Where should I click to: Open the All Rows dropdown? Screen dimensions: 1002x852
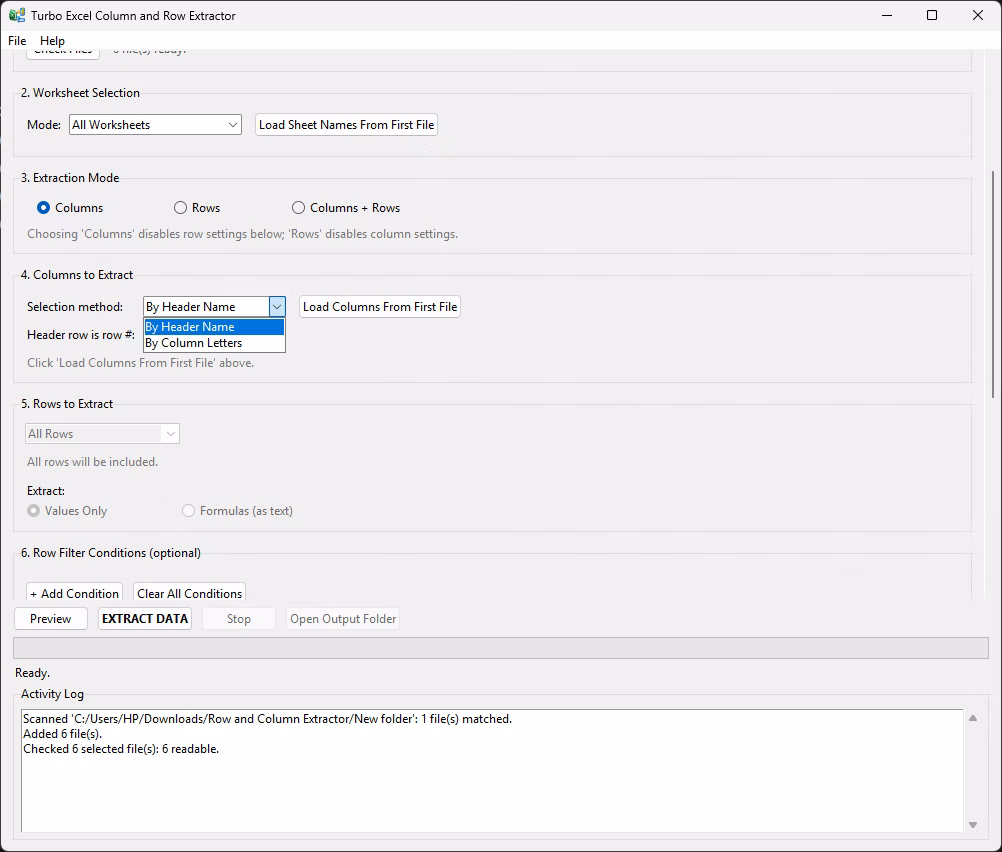click(102, 434)
